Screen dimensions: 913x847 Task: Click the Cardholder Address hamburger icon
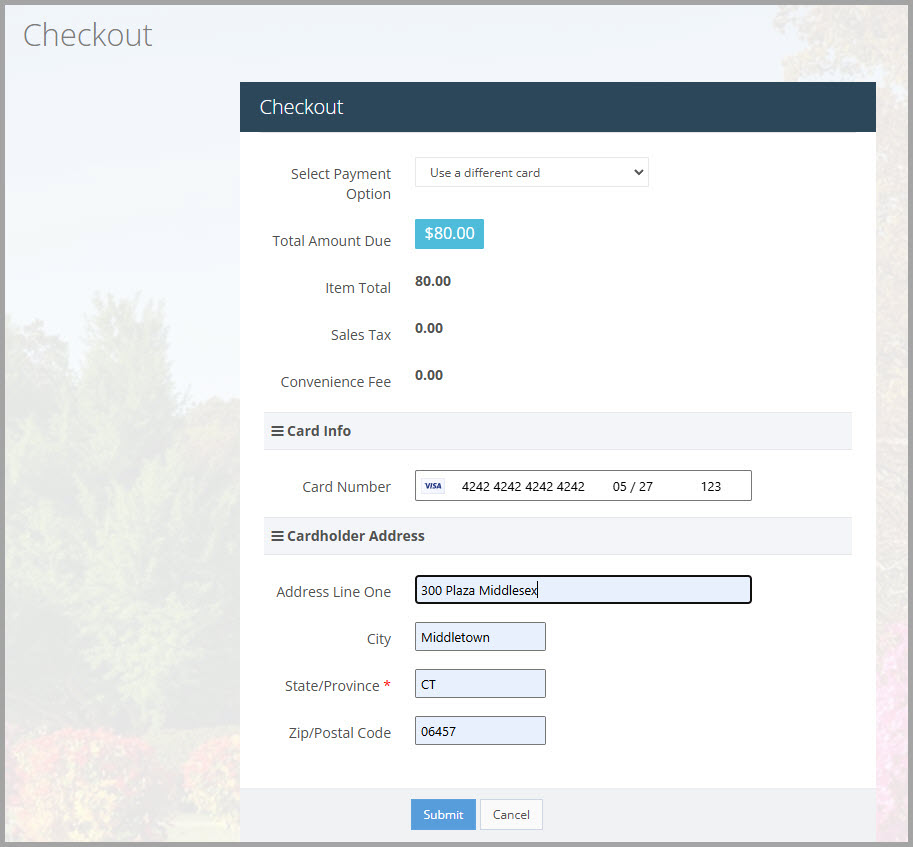[x=277, y=536]
